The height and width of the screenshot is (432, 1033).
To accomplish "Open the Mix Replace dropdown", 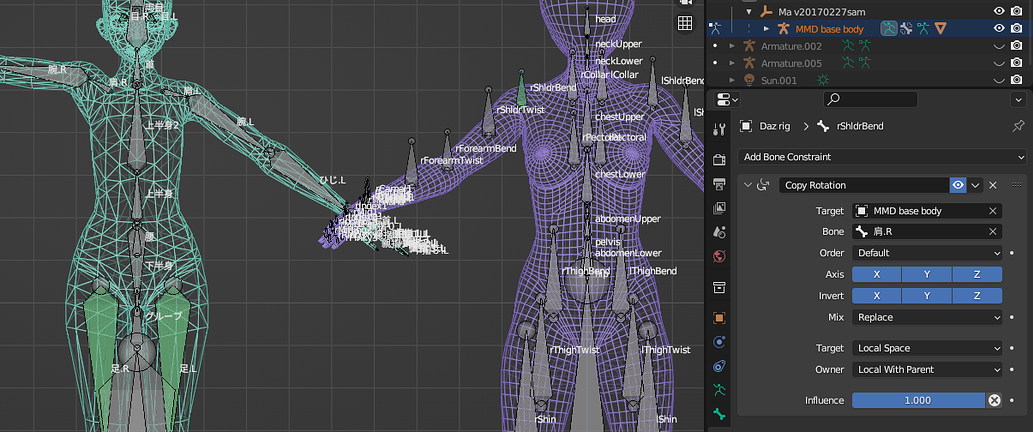I will (927, 317).
